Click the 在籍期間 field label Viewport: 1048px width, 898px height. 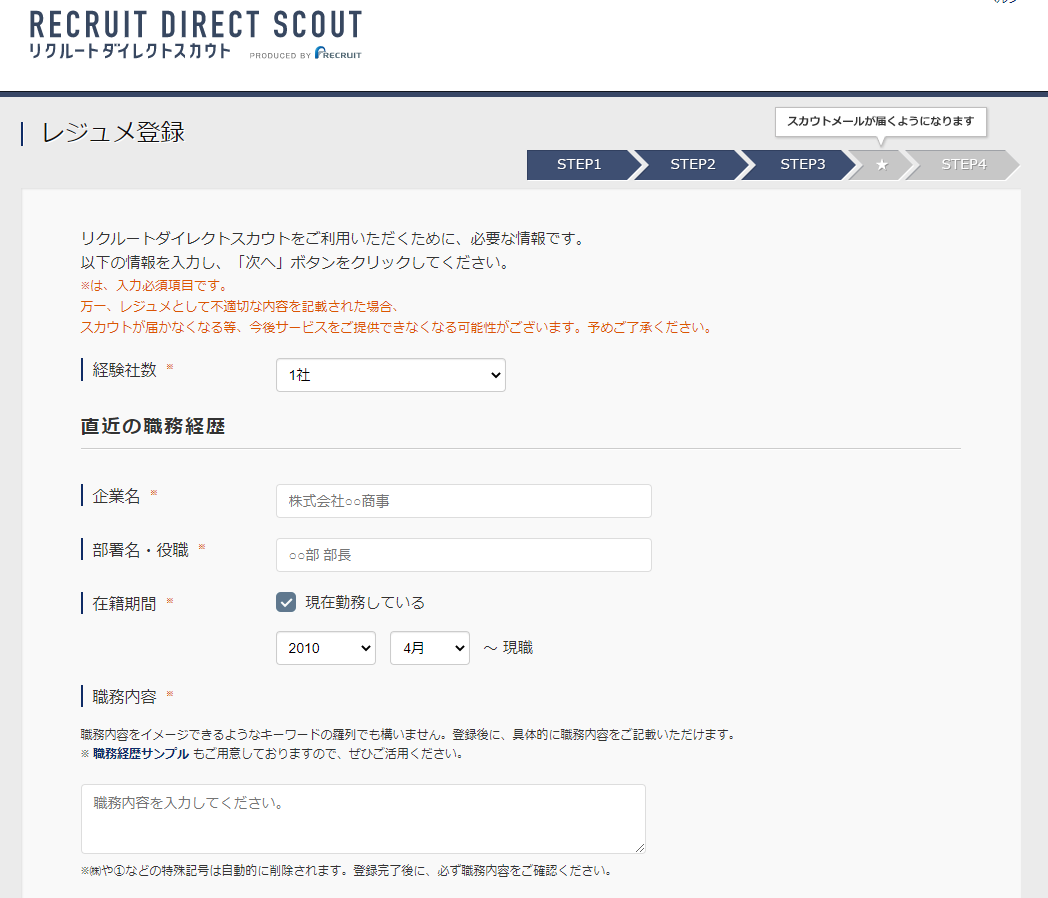124,604
